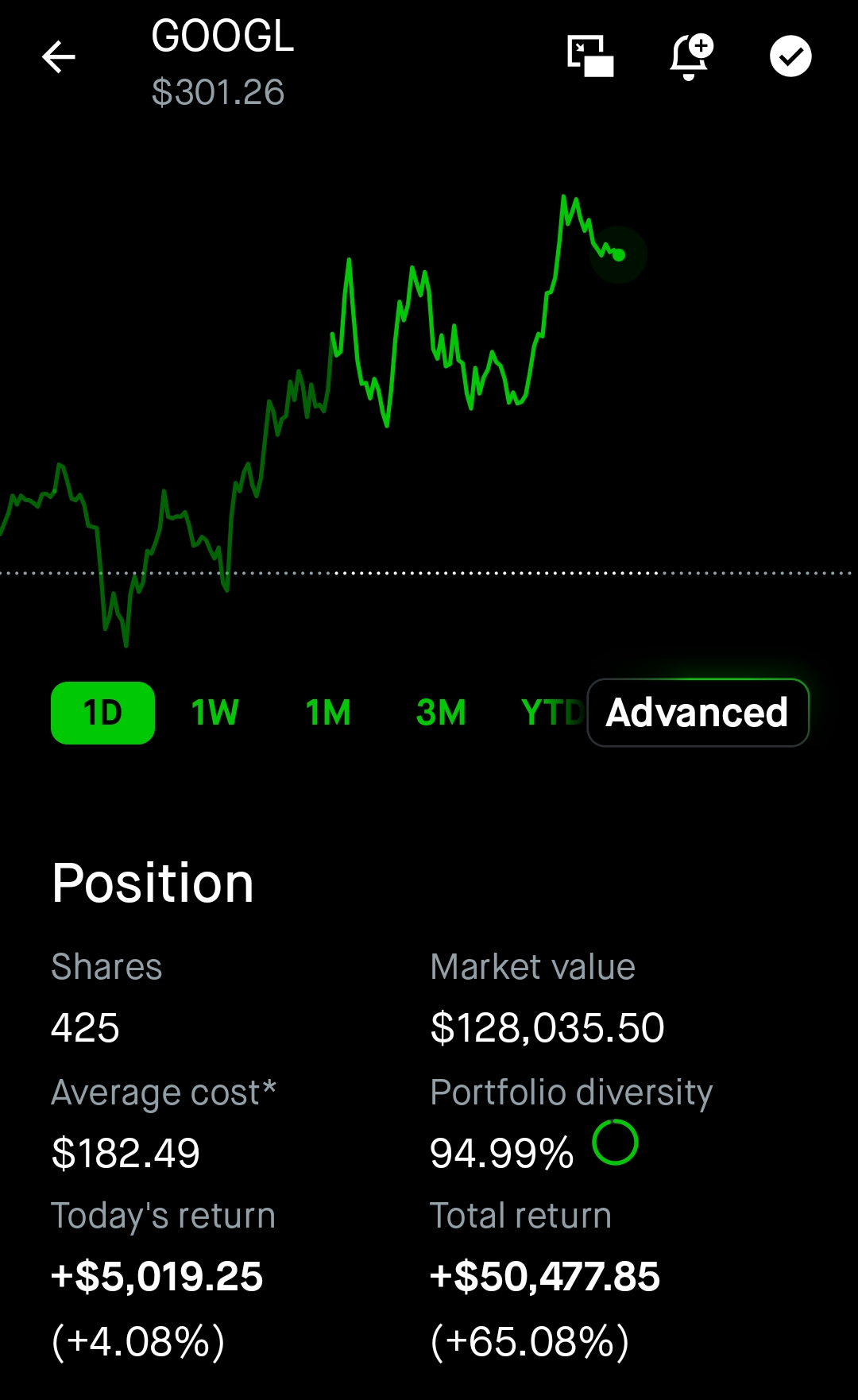Tap the dotted previous-close line
Viewport: 858px width, 1400px height.
[x=477, y=573]
